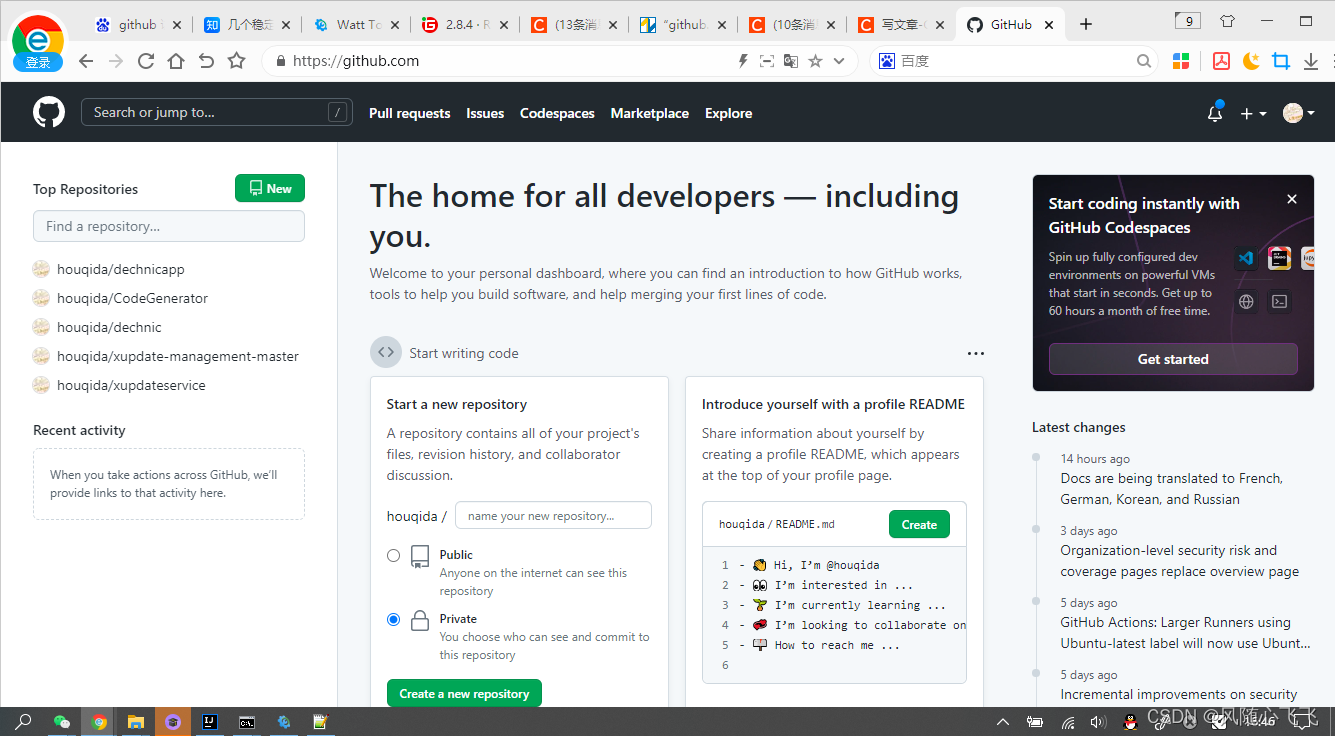Click Get started for Codespaces

pyautogui.click(x=1173, y=359)
